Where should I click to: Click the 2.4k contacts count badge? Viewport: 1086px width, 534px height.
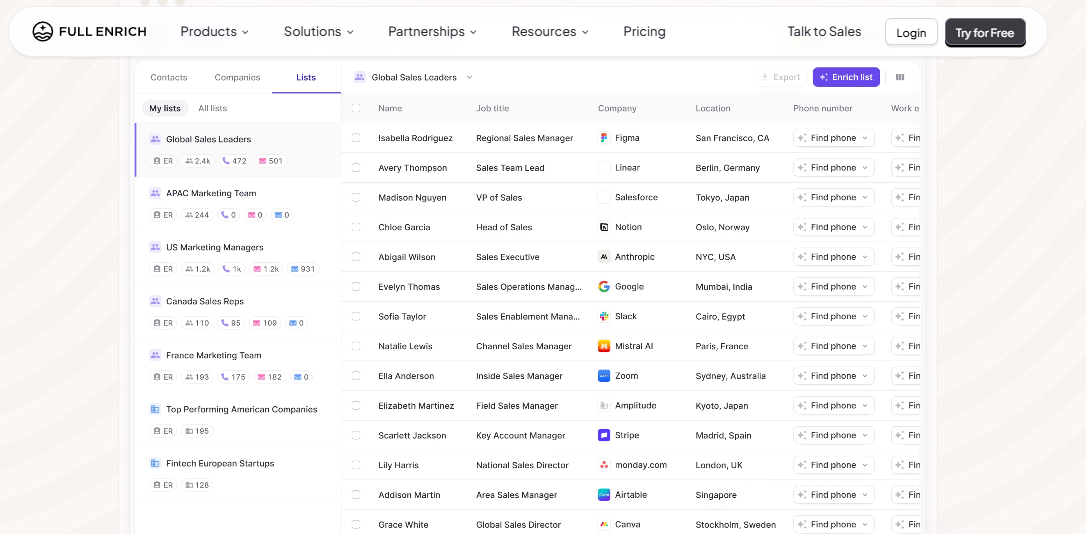197,161
